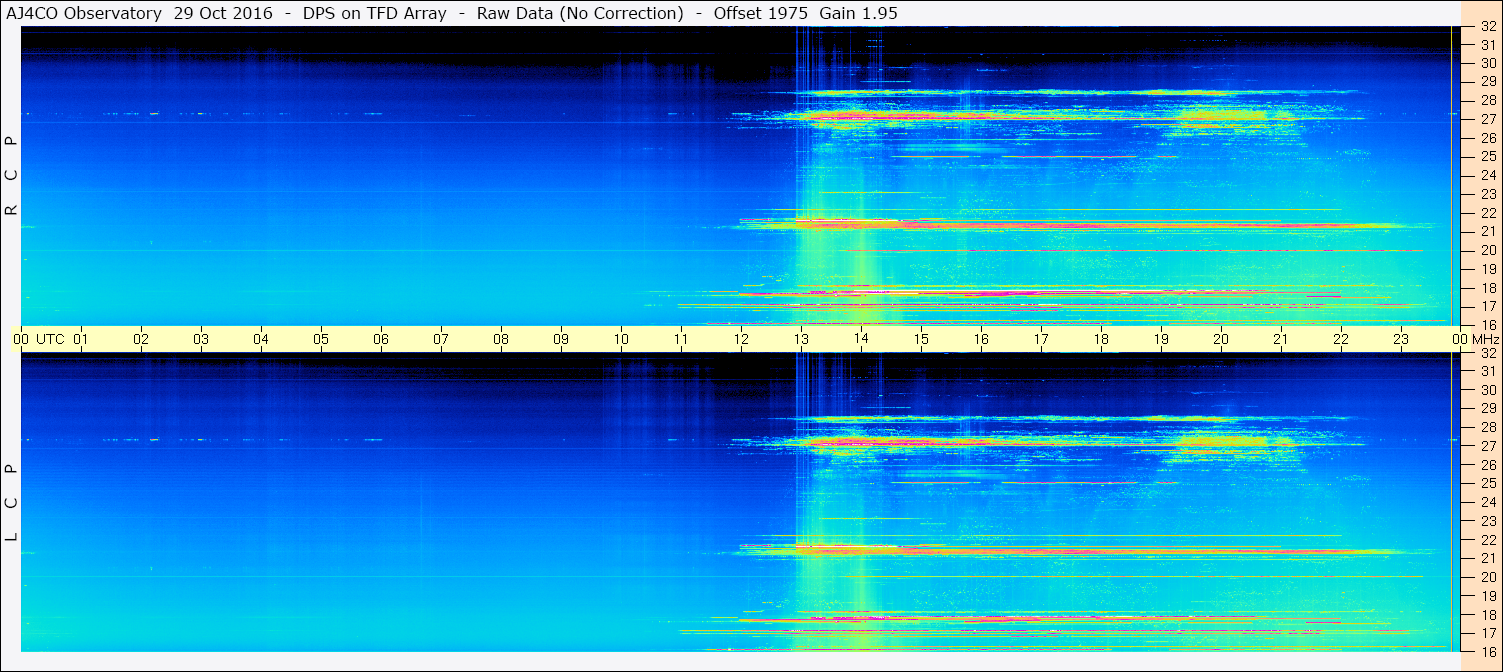1503x672 pixels.
Task: Click the 14 hour marker on time axis
Action: (861, 339)
